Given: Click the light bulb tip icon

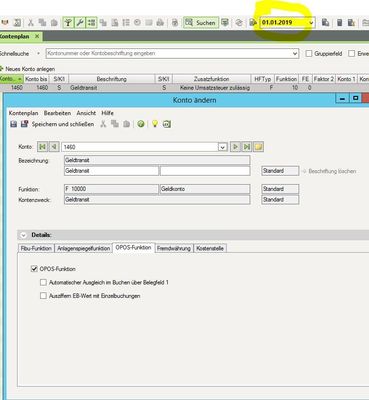Looking at the screenshot, I should pos(155,124).
